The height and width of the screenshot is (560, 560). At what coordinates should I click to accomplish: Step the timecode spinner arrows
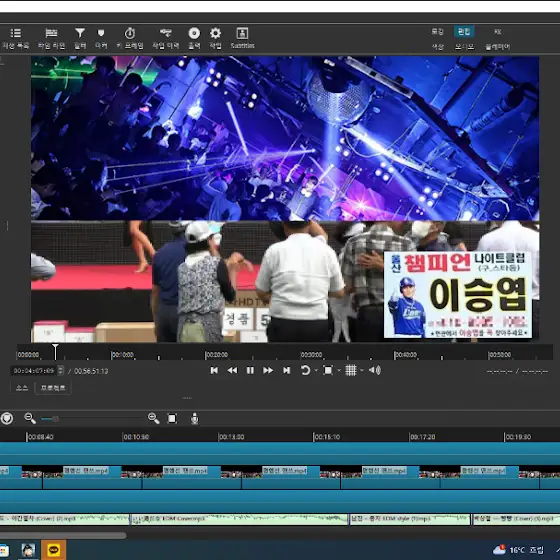tap(61, 371)
